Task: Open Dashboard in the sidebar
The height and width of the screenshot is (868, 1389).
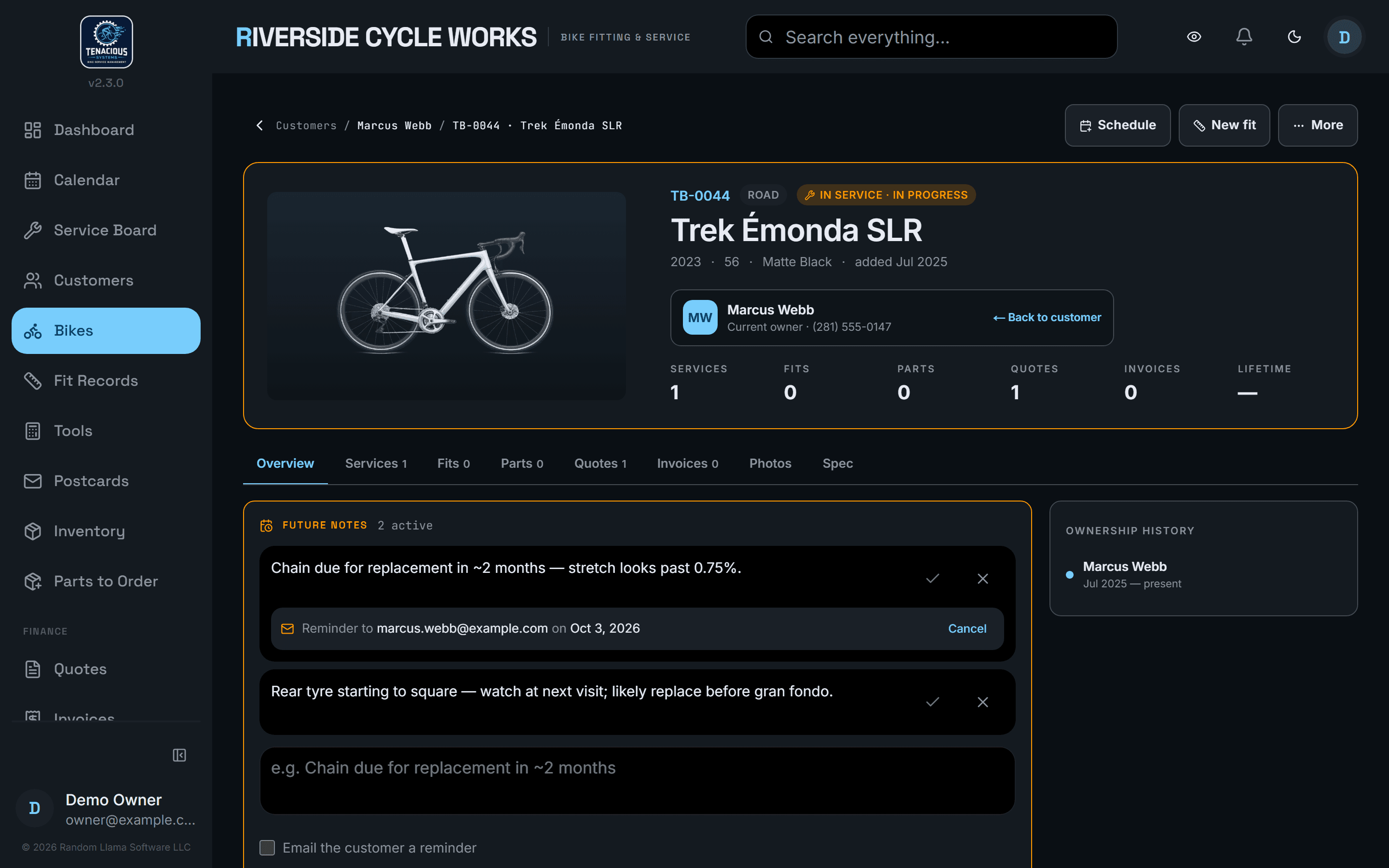Action: (106, 130)
